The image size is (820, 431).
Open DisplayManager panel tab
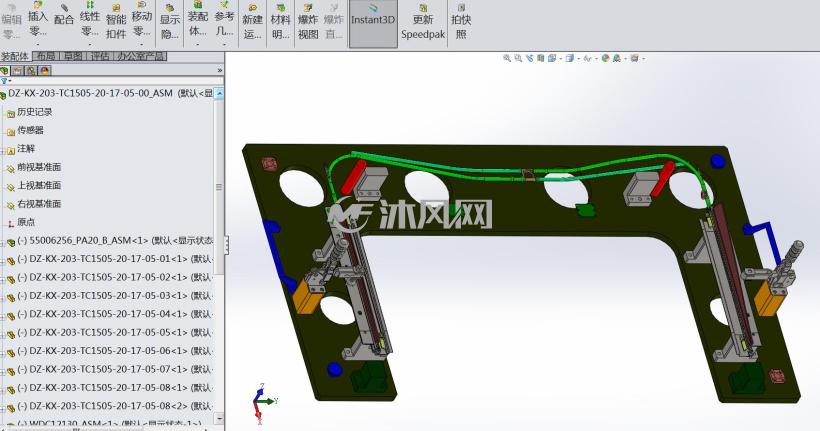click(45, 70)
